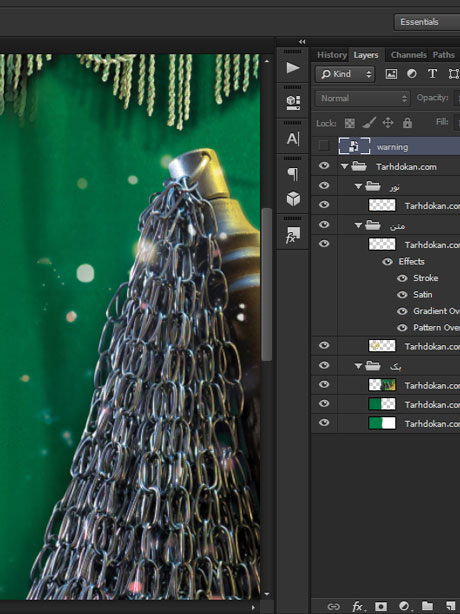Open the Character panel icon

tap(293, 139)
